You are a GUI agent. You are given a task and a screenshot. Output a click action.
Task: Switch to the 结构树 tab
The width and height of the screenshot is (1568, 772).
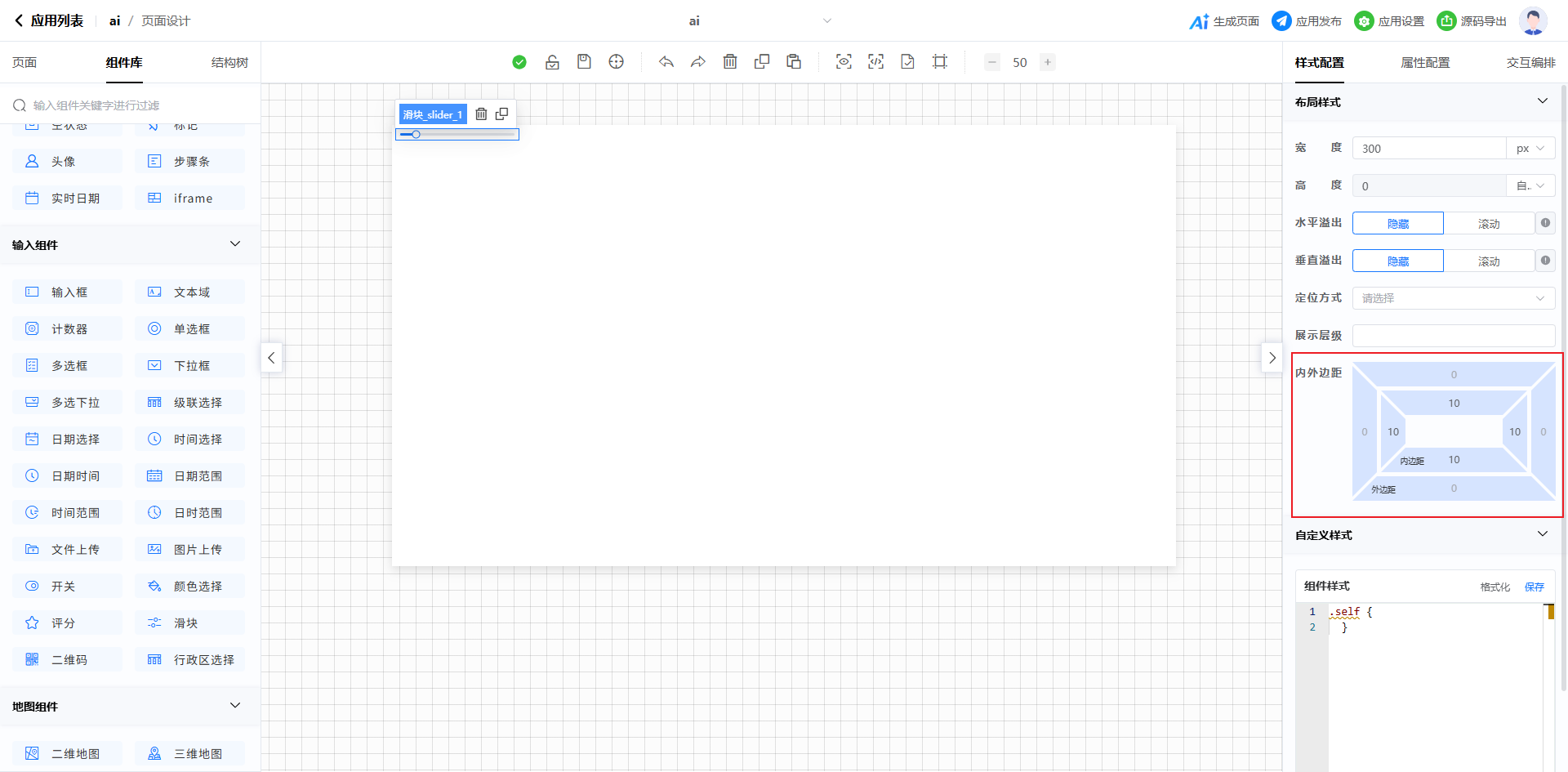pyautogui.click(x=229, y=63)
